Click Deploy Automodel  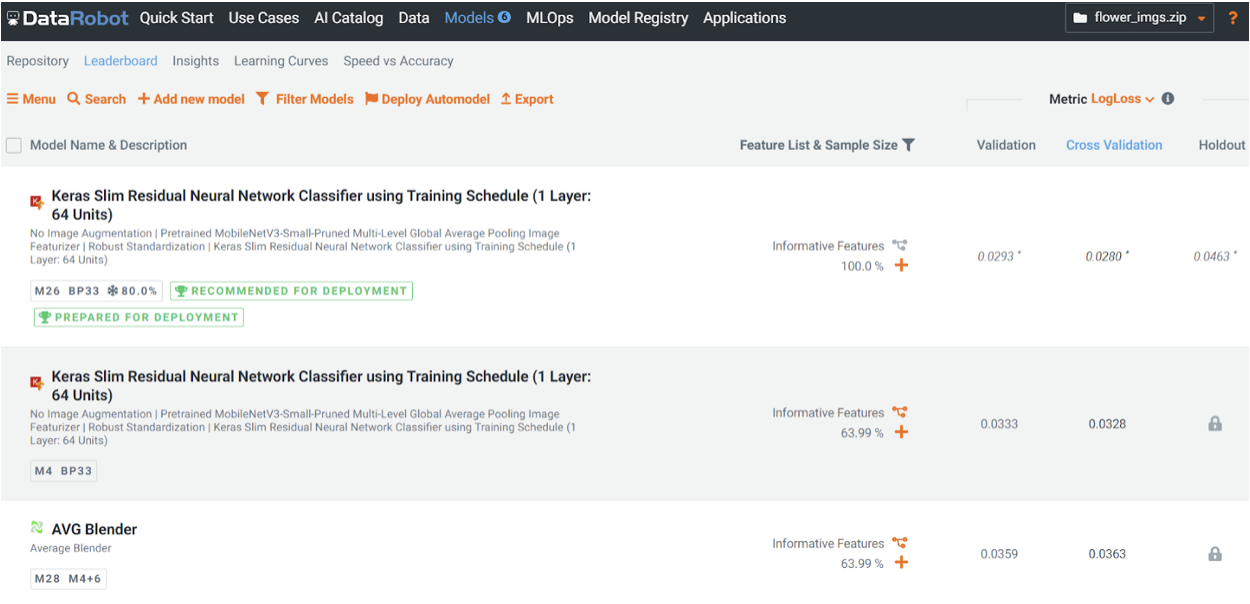tap(427, 99)
